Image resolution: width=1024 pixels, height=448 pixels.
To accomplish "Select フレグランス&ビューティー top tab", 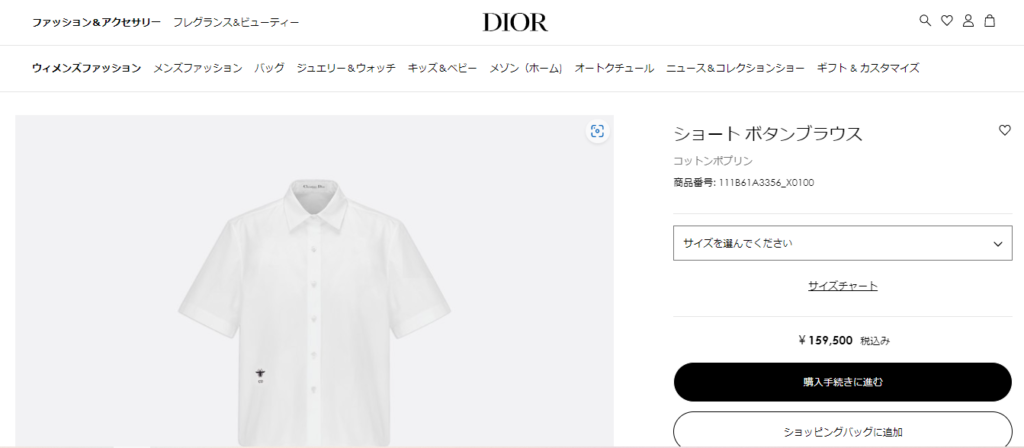I will [x=236, y=22].
